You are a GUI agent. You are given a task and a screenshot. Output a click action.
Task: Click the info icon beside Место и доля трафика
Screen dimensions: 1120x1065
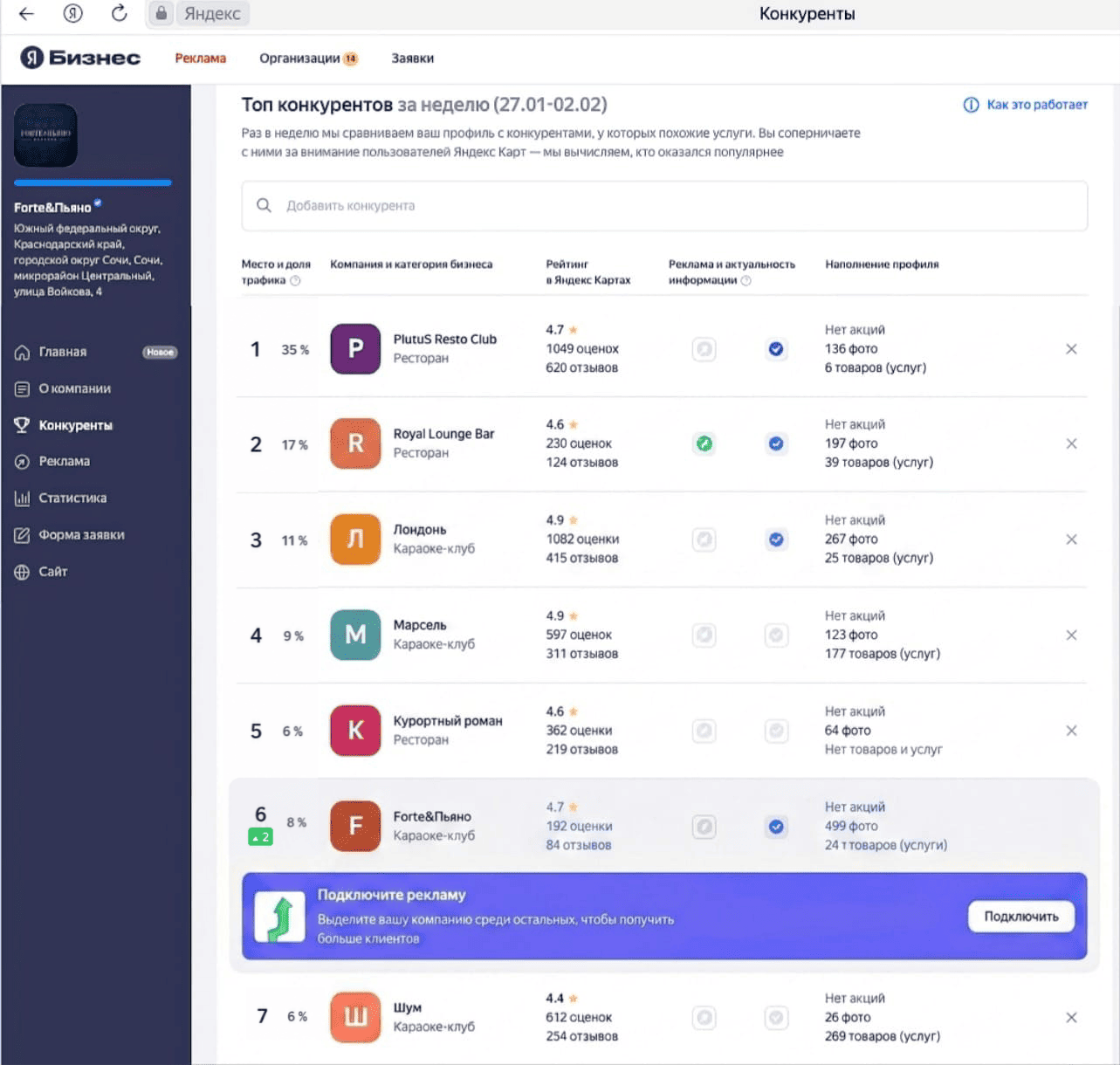point(295,280)
